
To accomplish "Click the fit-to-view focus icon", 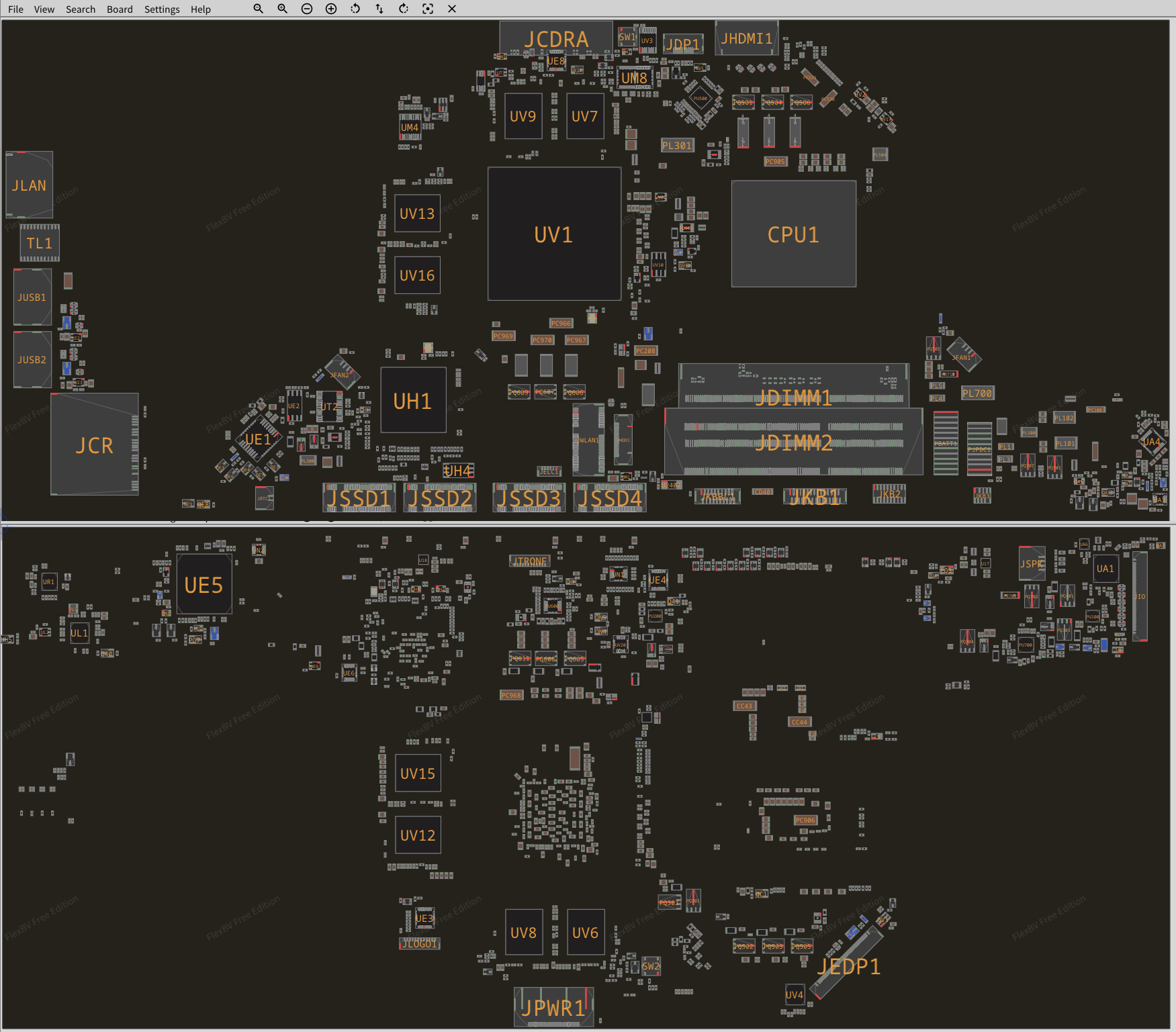I will click(428, 9).
